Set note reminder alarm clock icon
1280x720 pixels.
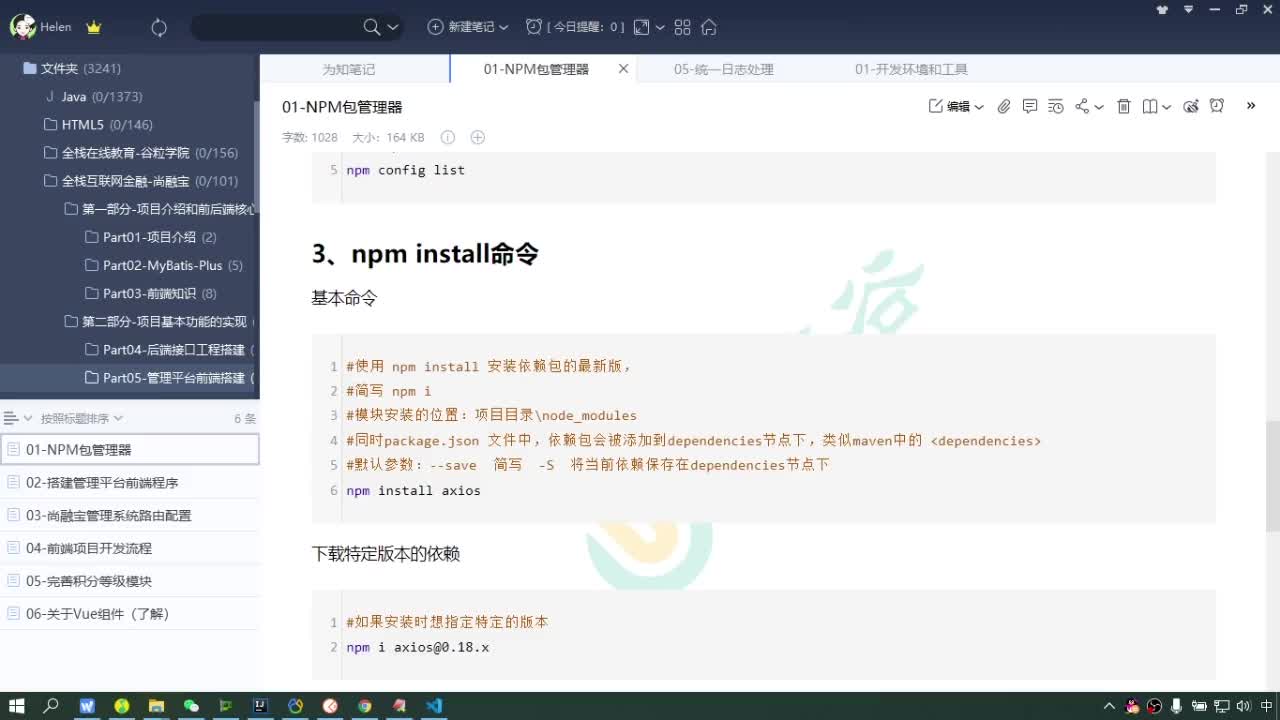(x=1217, y=106)
